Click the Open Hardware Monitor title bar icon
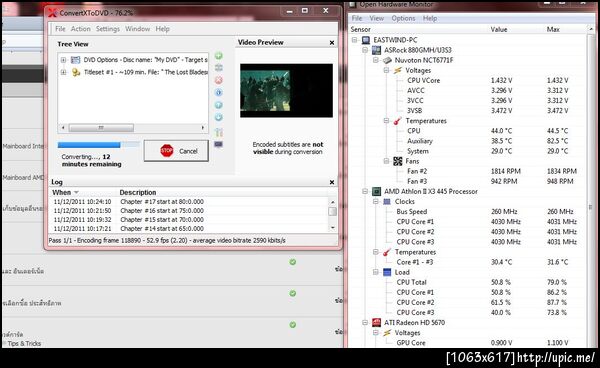This screenshot has height=368, width=600. [352, 5]
